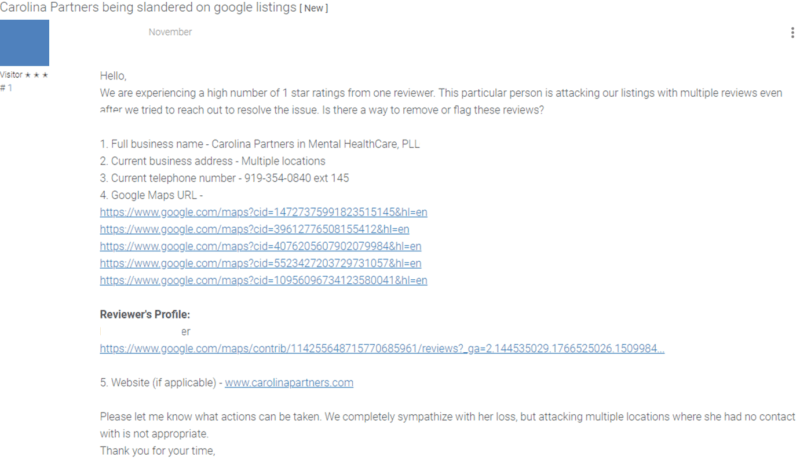The height and width of the screenshot is (464, 800).
Task: Click the Visitor three-star rank icons
Action: [x=39, y=76]
